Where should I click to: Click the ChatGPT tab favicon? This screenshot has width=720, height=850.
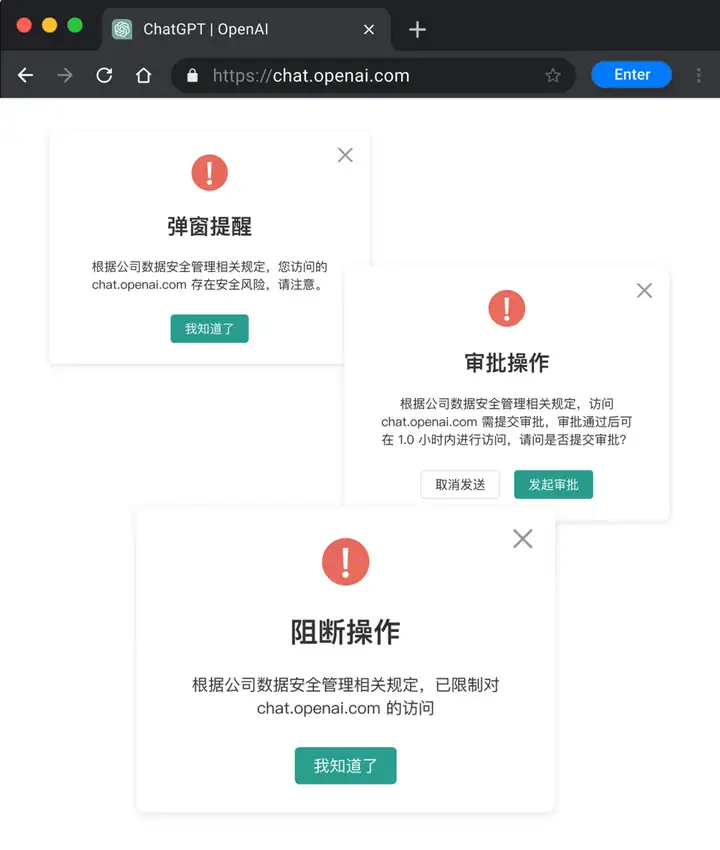point(122,29)
